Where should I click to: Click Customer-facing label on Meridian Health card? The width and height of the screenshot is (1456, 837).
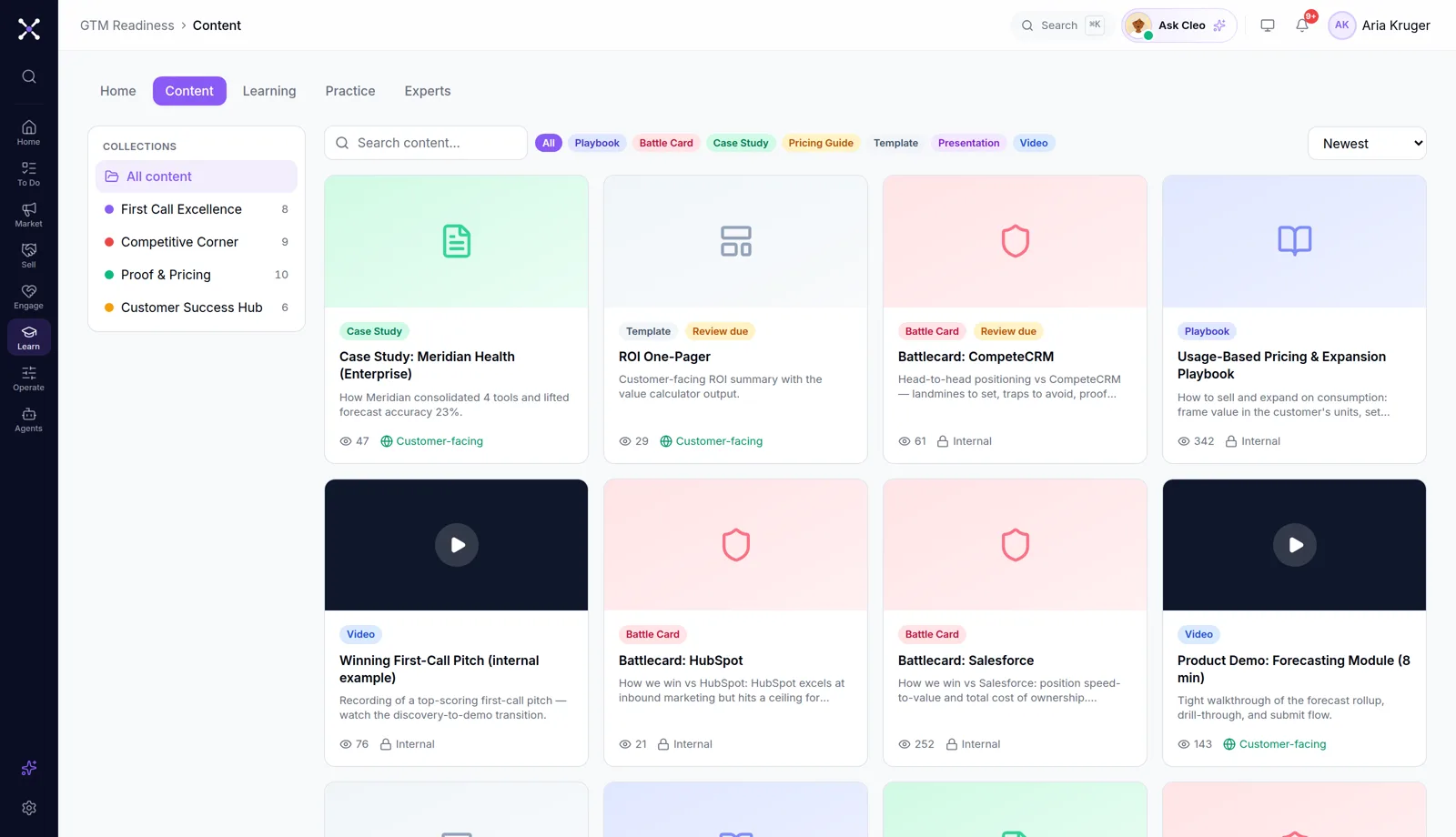coord(432,441)
